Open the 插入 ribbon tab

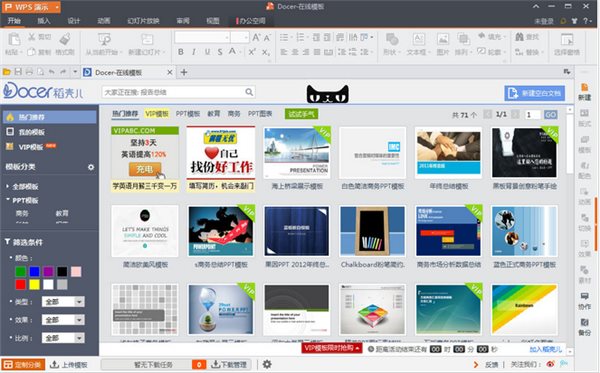[x=44, y=21]
